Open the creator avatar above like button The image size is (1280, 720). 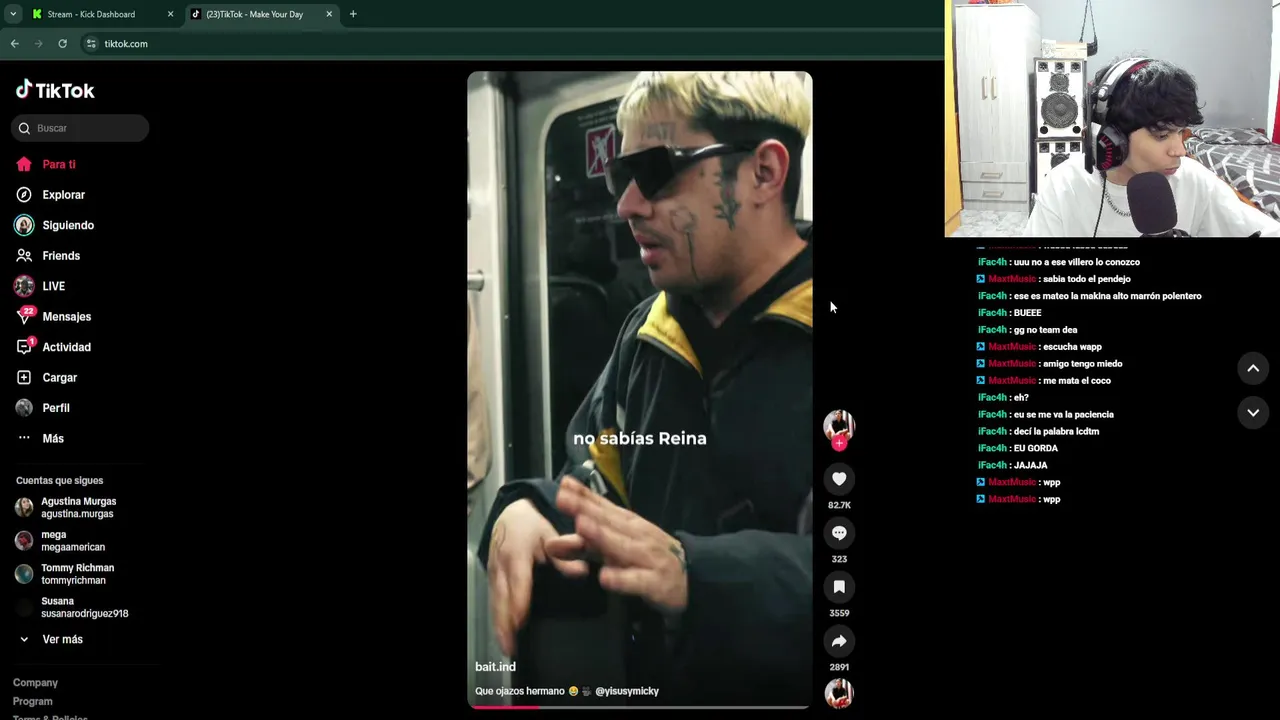[839, 425]
